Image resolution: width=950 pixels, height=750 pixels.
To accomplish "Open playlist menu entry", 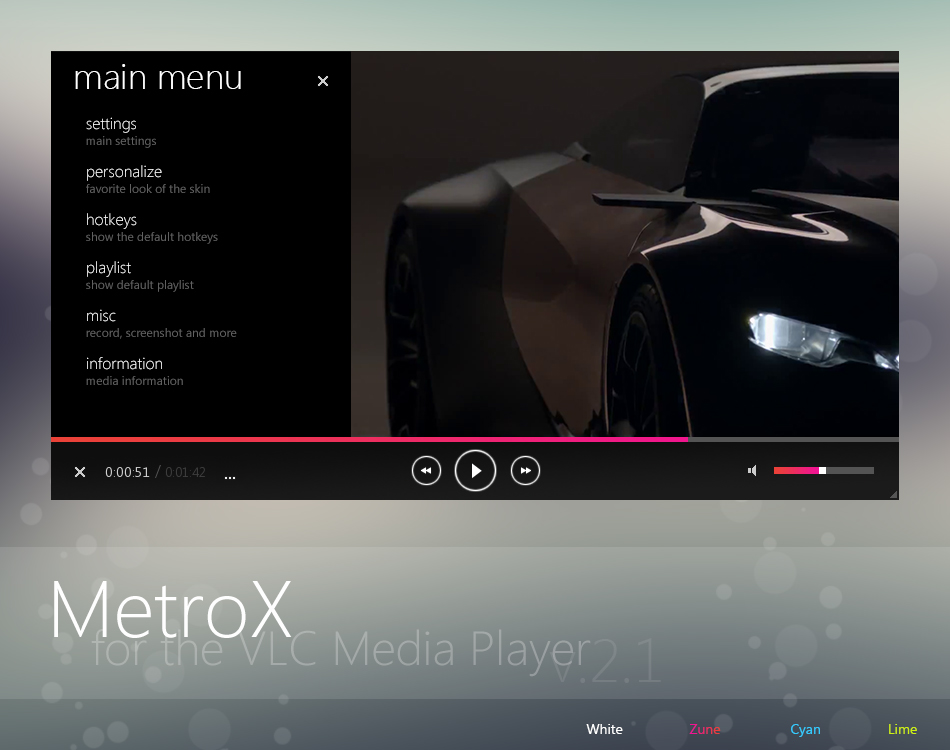I will tap(108, 267).
